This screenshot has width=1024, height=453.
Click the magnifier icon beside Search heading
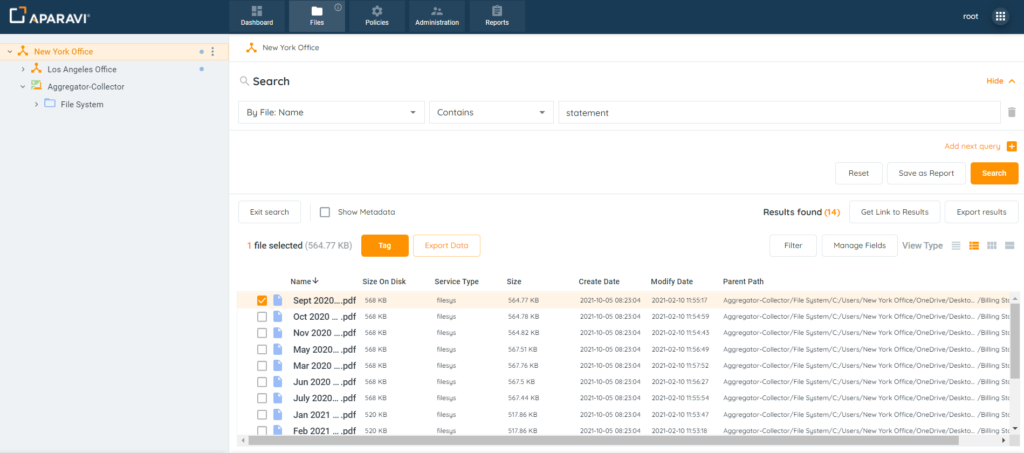(244, 81)
